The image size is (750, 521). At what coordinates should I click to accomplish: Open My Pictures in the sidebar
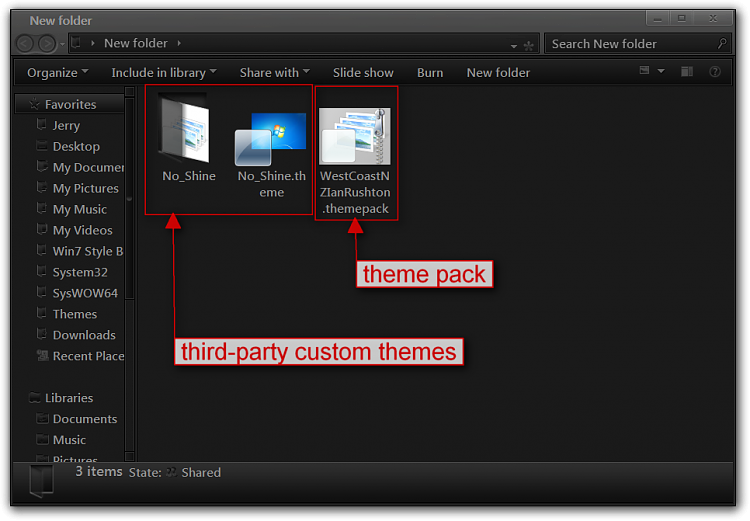(x=86, y=188)
